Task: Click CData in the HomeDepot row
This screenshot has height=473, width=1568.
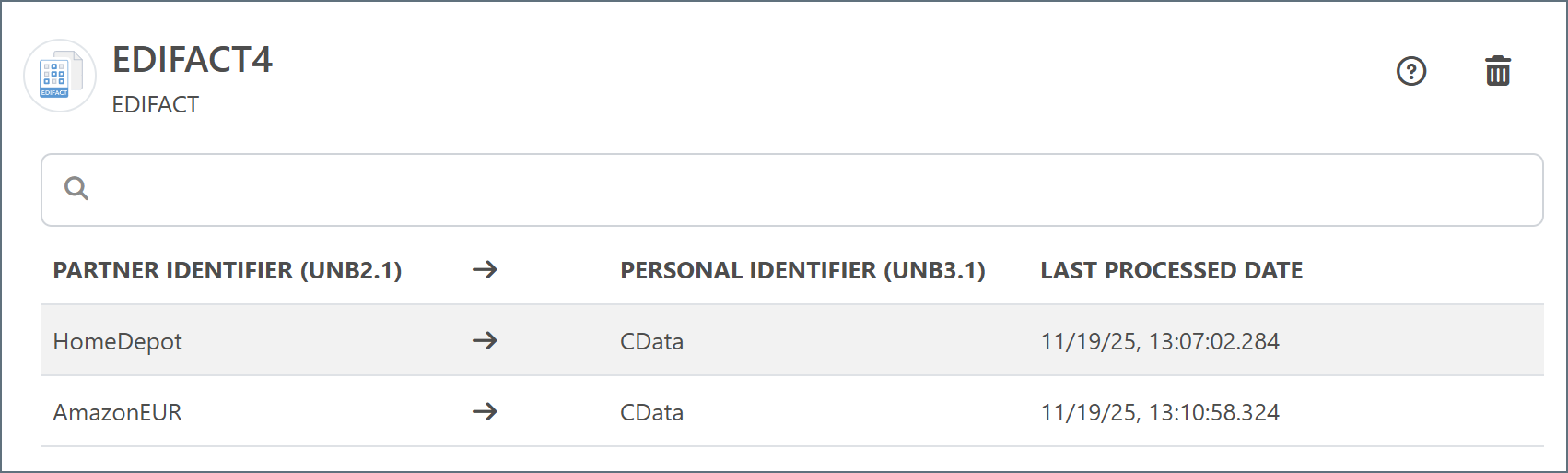Action: (651, 341)
